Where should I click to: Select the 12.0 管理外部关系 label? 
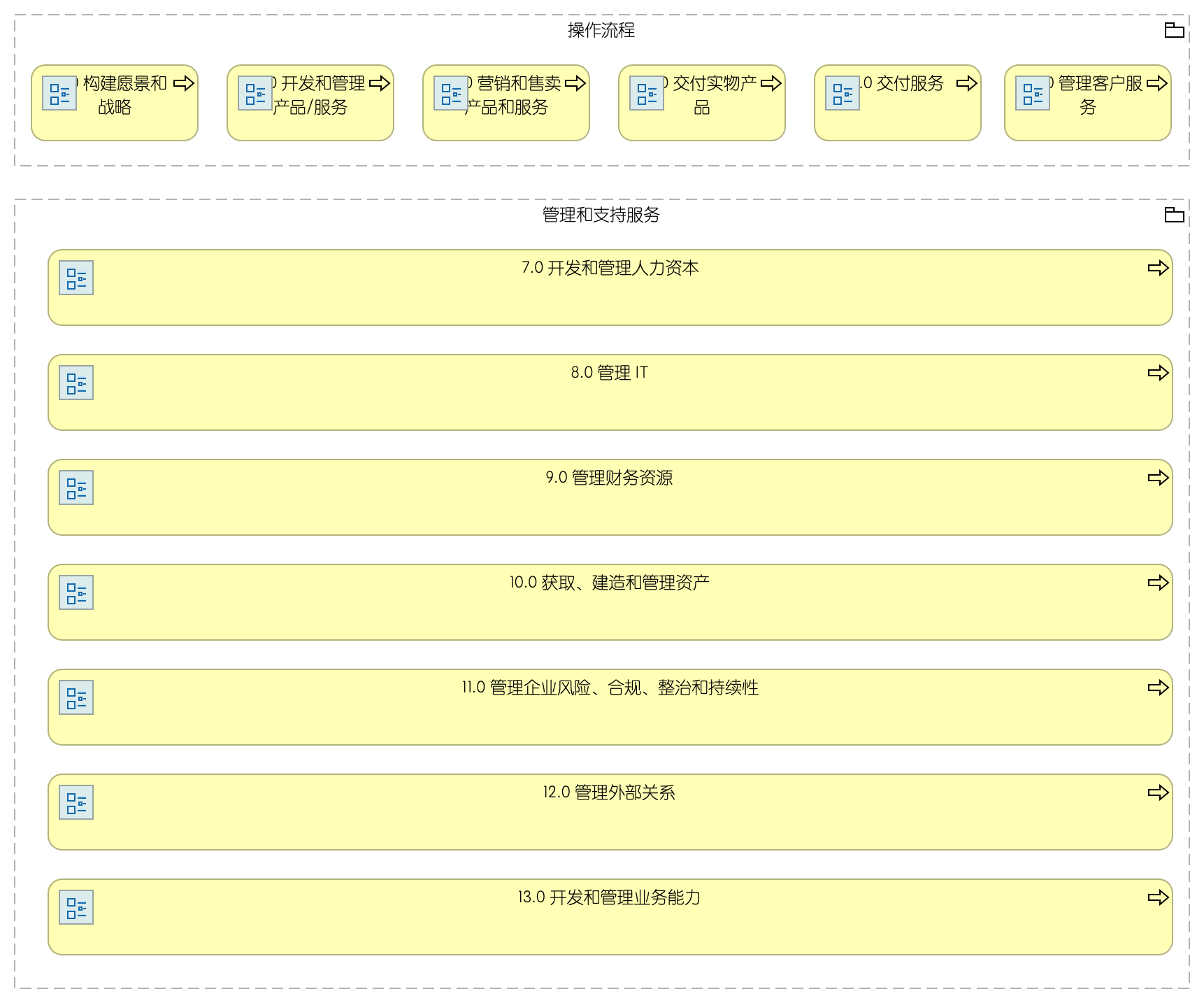tap(610, 792)
